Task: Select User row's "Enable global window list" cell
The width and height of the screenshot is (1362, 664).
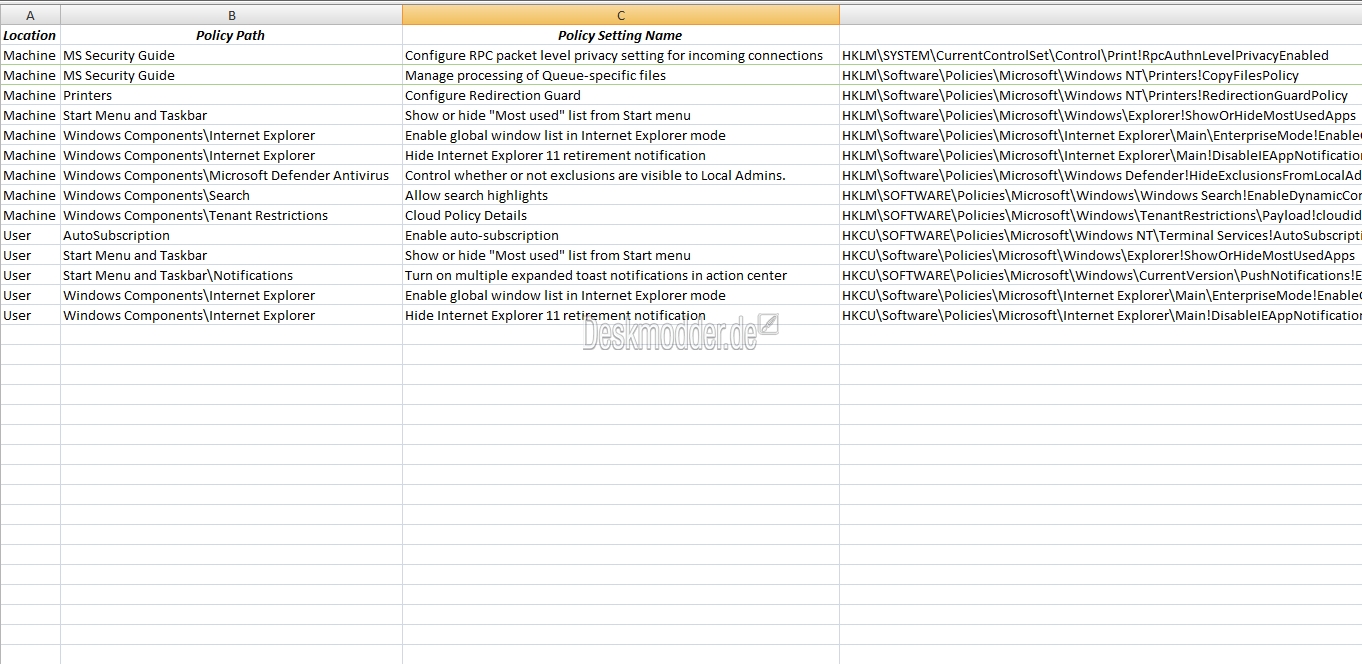Action: (621, 295)
